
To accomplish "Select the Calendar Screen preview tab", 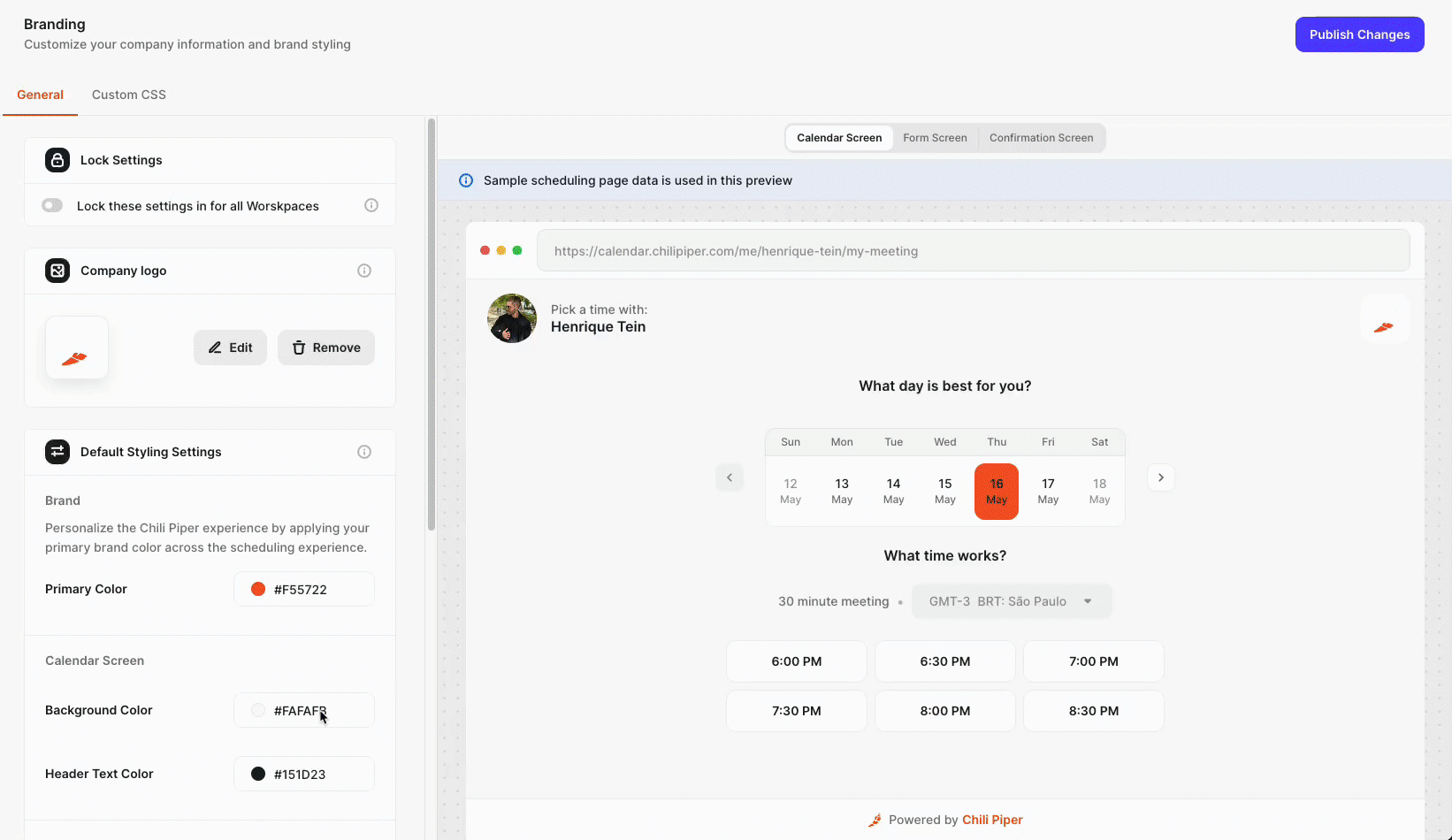I will [x=839, y=138].
